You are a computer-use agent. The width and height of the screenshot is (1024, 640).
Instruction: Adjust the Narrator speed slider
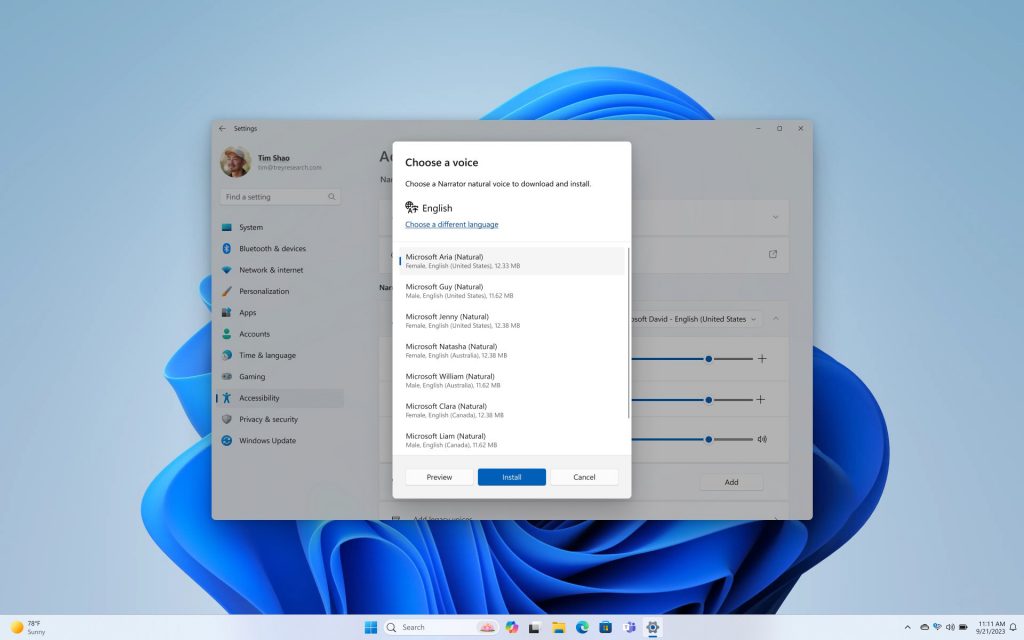pos(708,359)
